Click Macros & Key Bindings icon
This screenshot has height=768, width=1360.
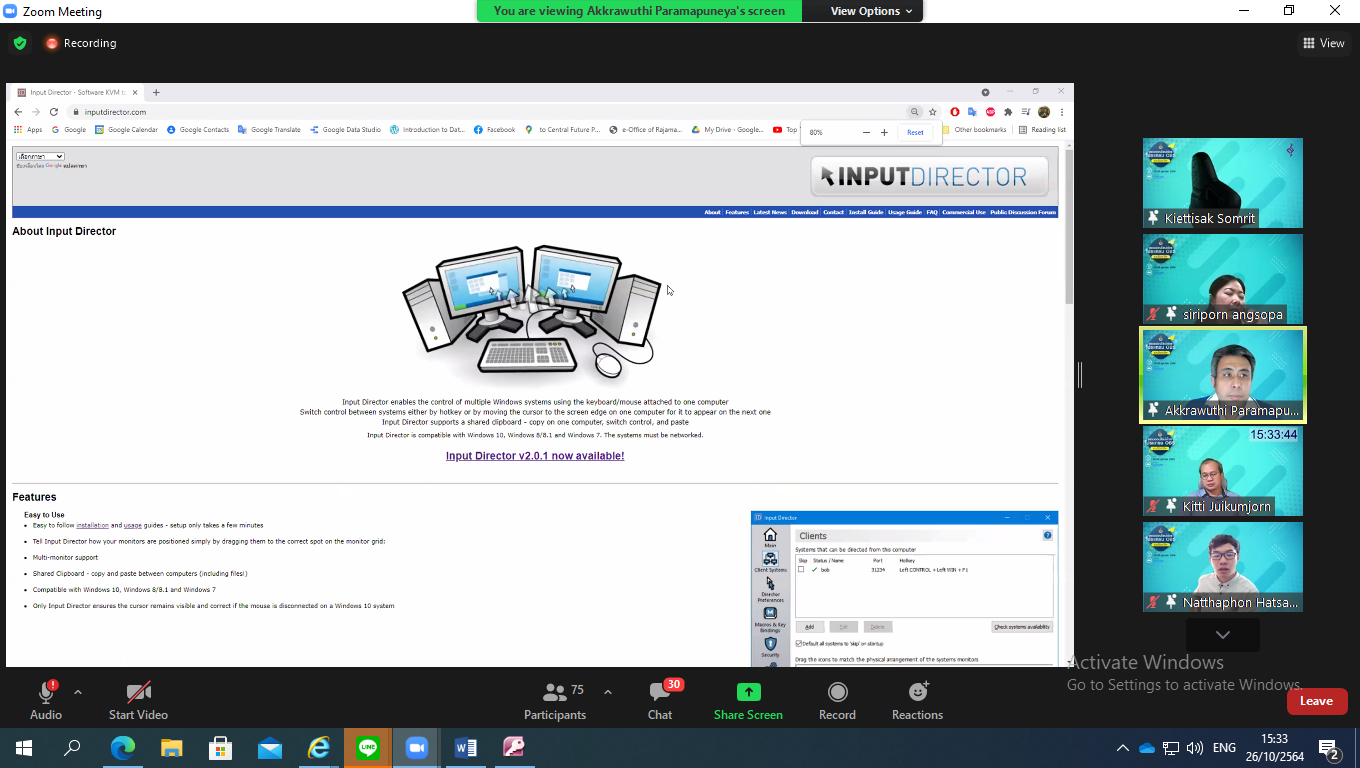[770, 619]
